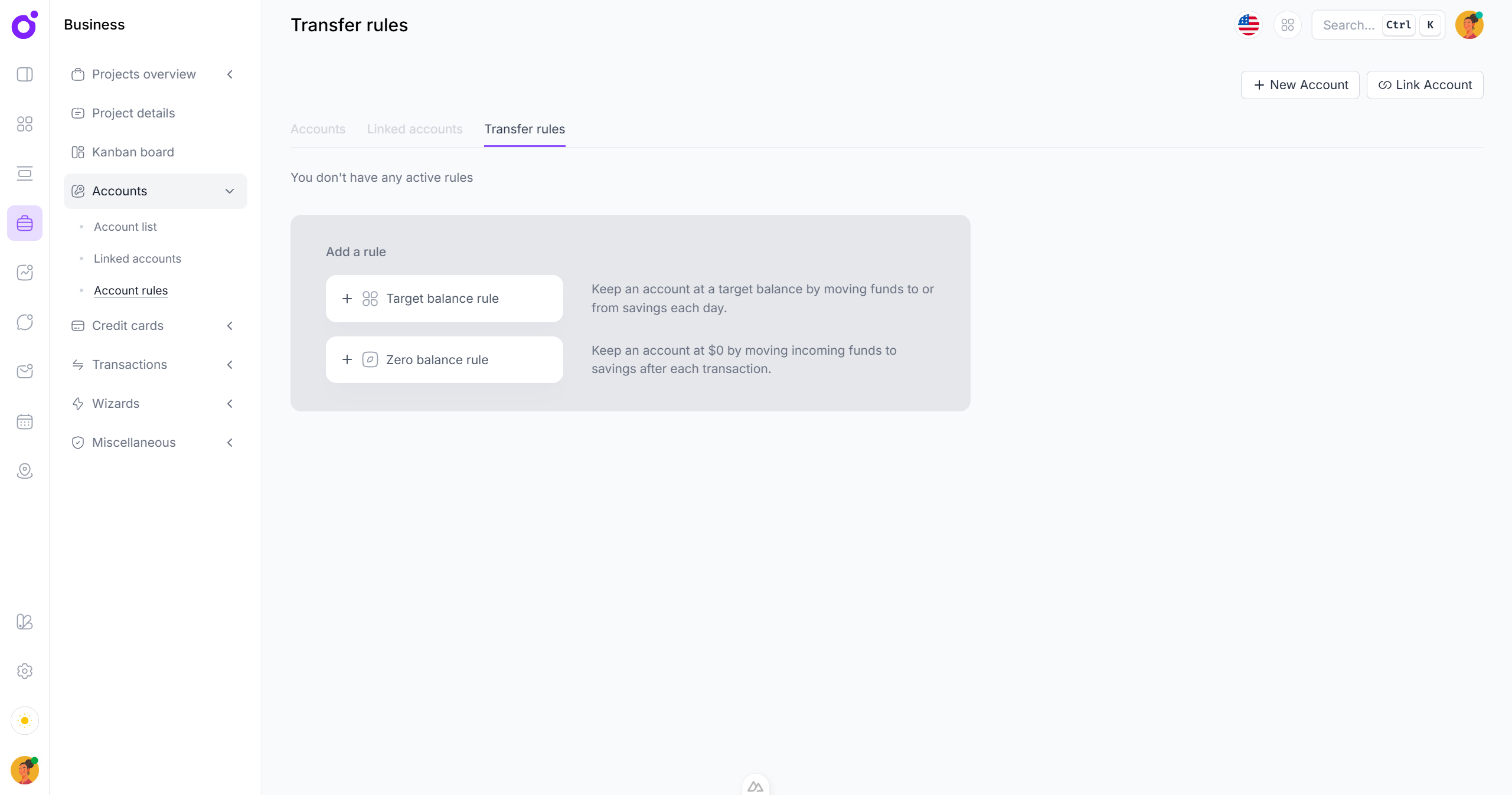Click the Search input field
This screenshot has width=1512, height=795.
pos(1348,25)
